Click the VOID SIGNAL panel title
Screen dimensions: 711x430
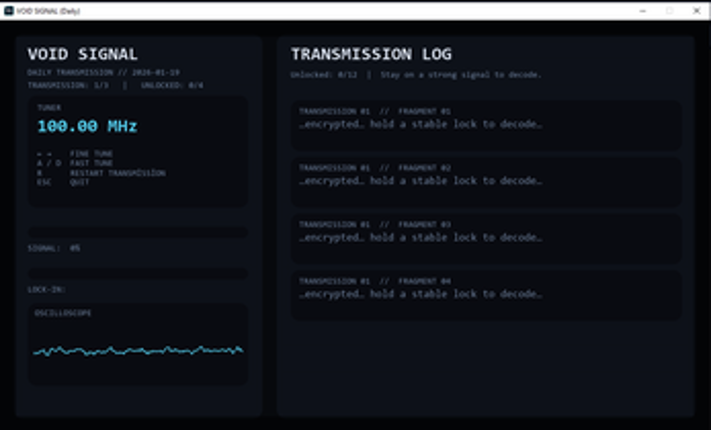click(82, 54)
